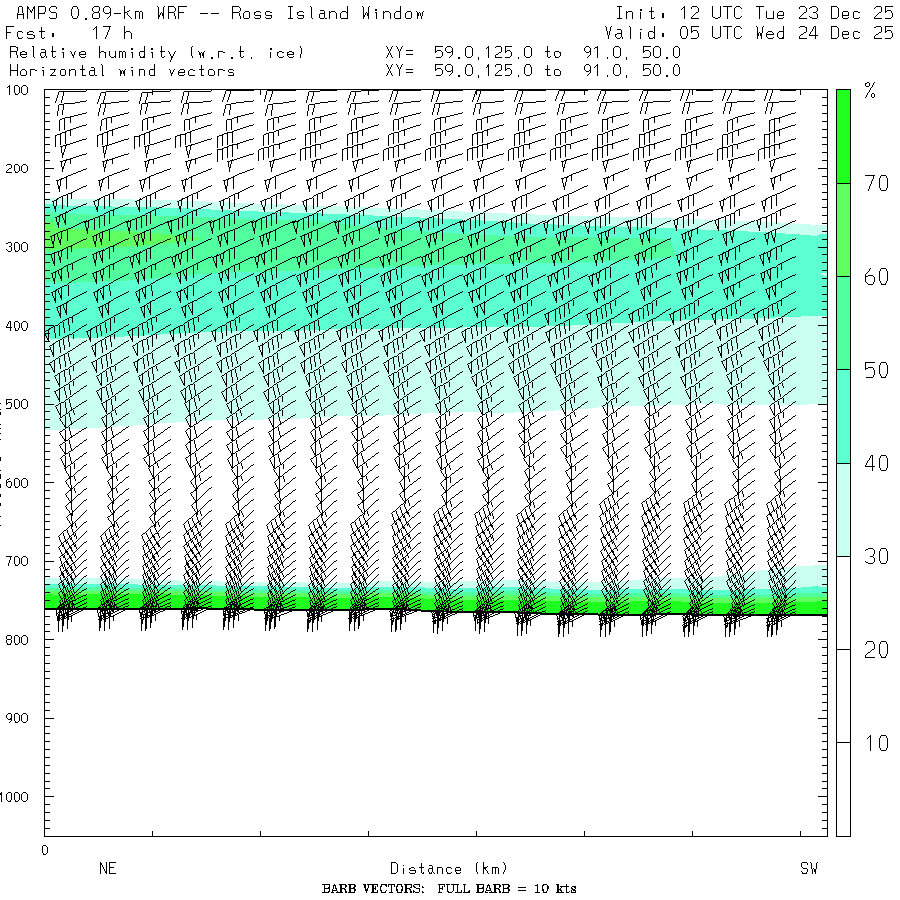Click the 0 label at the x-axis origin
Screen dimensions: 900x900
44,850
